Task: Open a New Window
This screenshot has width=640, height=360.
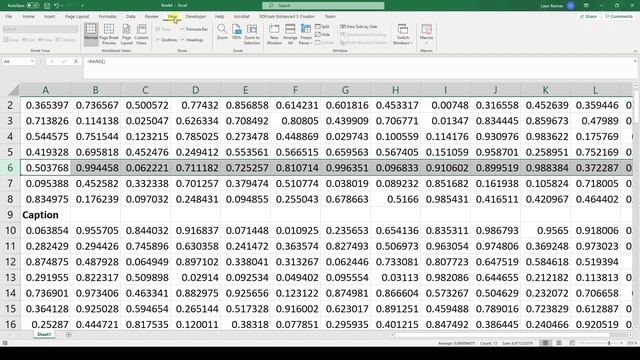Action: click(x=274, y=33)
